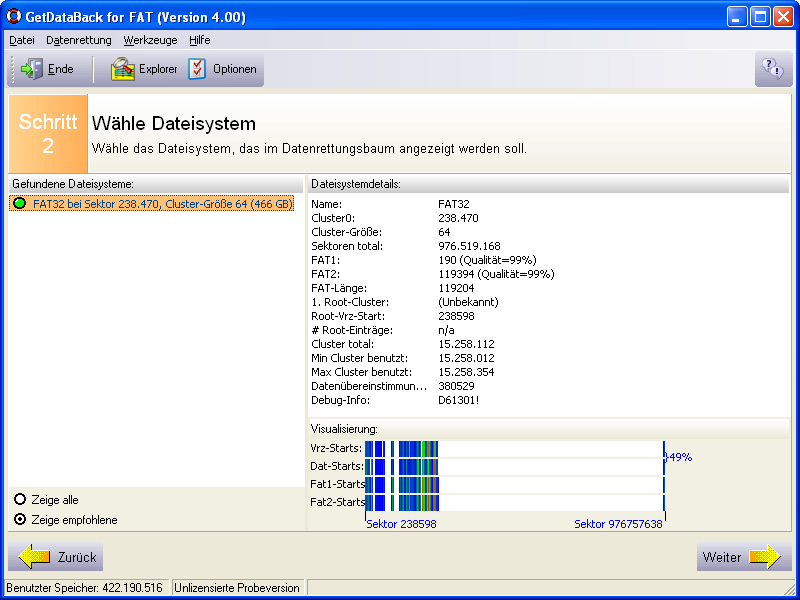Click the Cluster0 value 238.470
The width and height of the screenshot is (800, 600).
click(x=458, y=218)
